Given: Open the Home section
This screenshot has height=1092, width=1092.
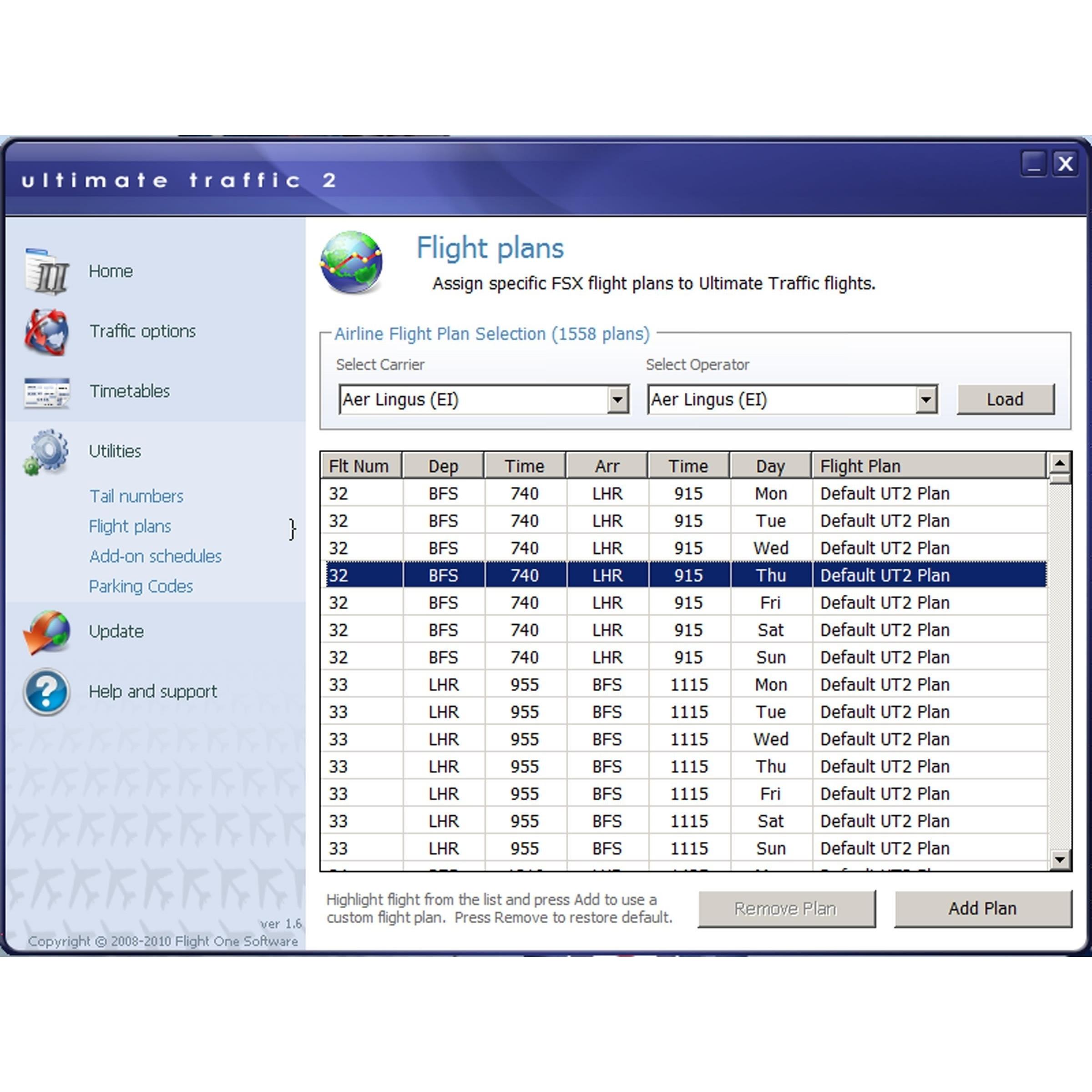Looking at the screenshot, I should coord(111,271).
